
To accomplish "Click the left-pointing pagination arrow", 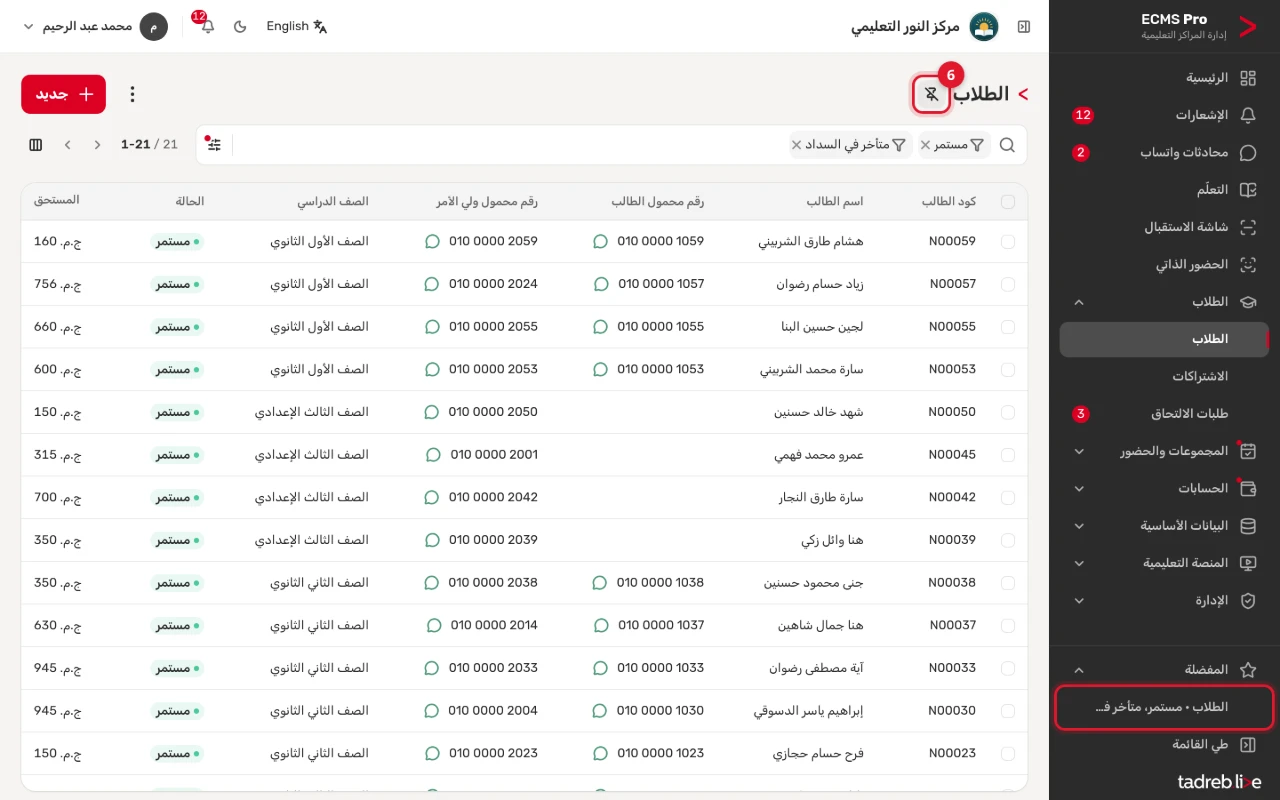I will 68,145.
